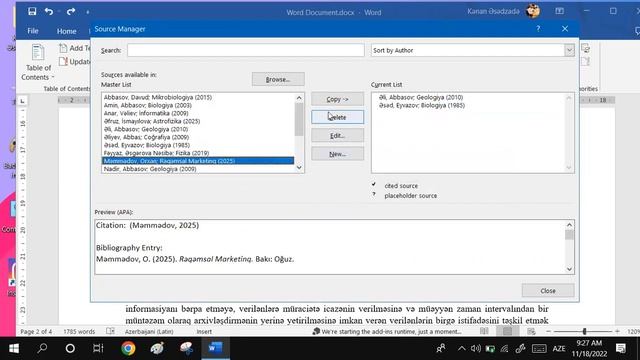Open Windows taskbar search
640x360 pixels.
tap(42, 348)
